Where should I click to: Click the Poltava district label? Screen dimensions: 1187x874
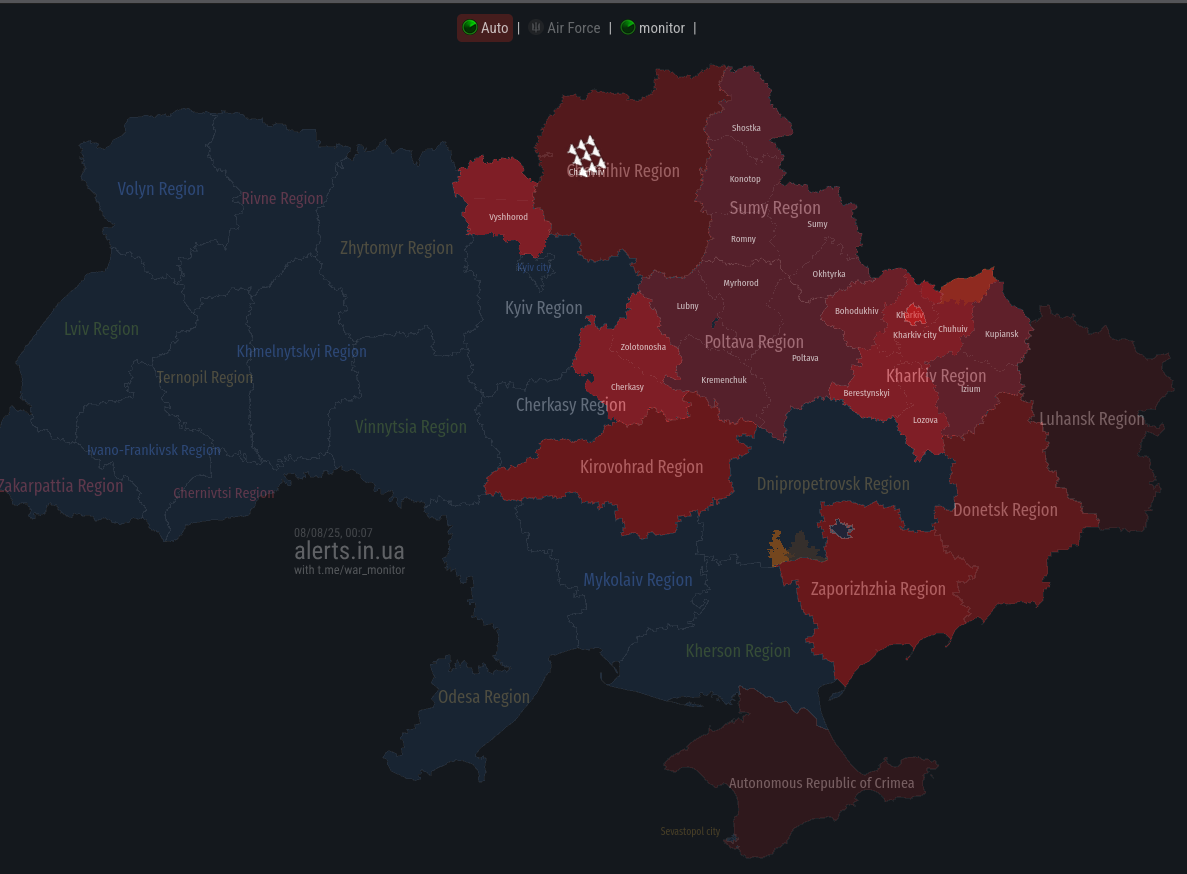click(x=805, y=358)
